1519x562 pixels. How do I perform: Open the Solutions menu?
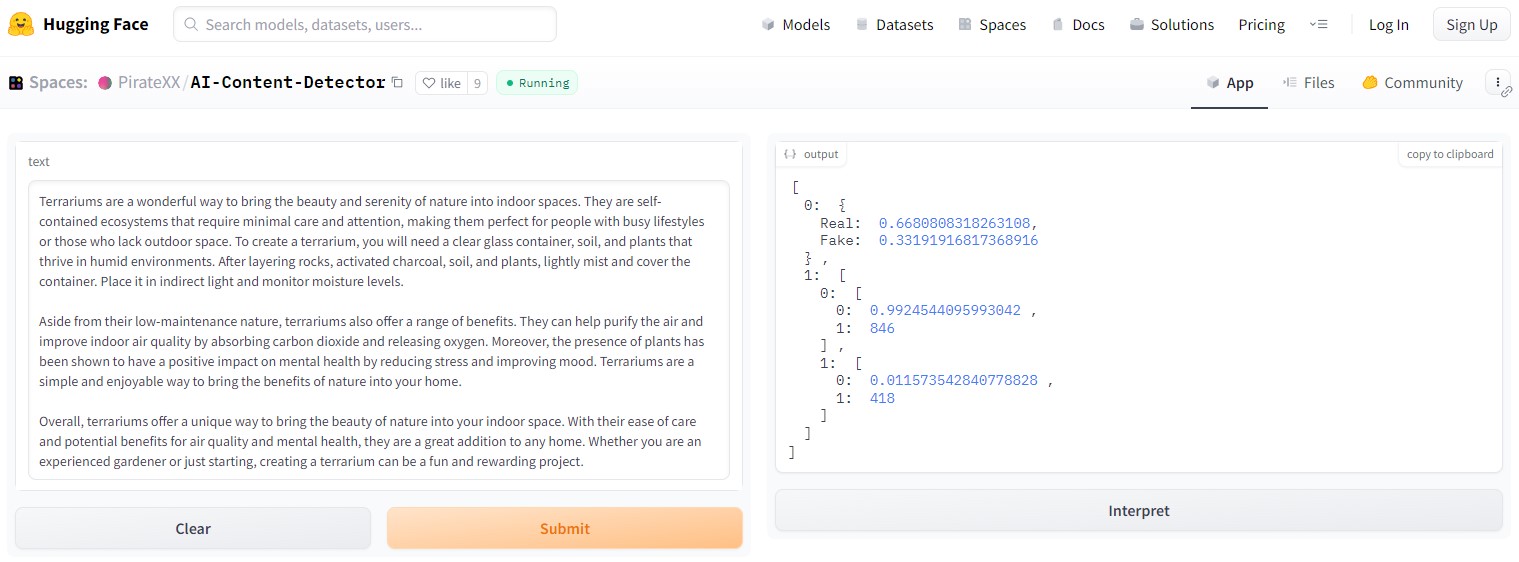1171,25
